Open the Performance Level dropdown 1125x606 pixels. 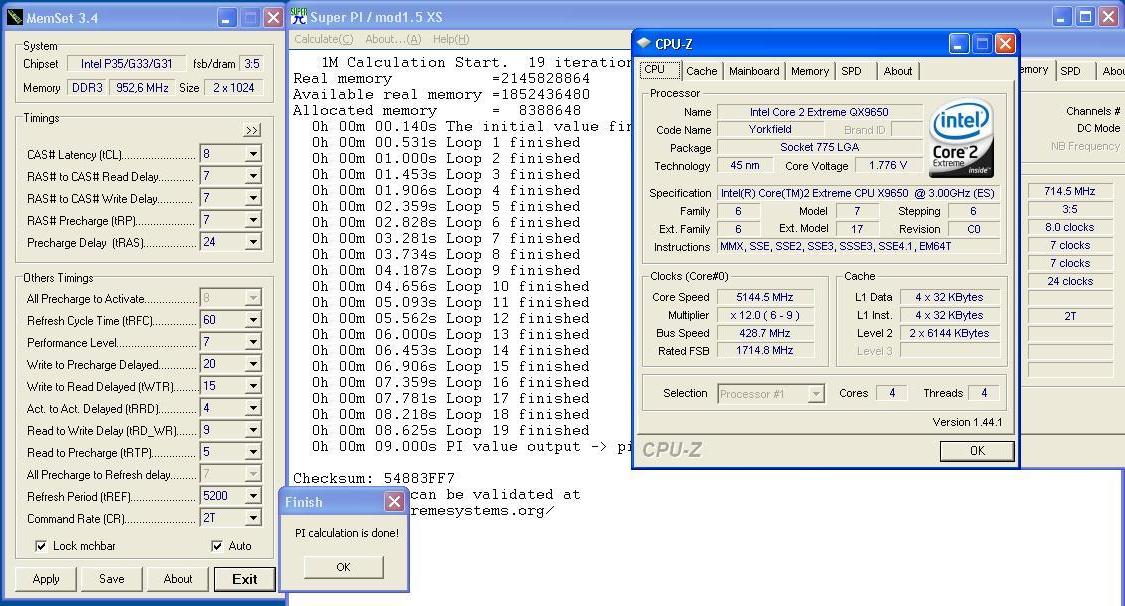coord(253,342)
